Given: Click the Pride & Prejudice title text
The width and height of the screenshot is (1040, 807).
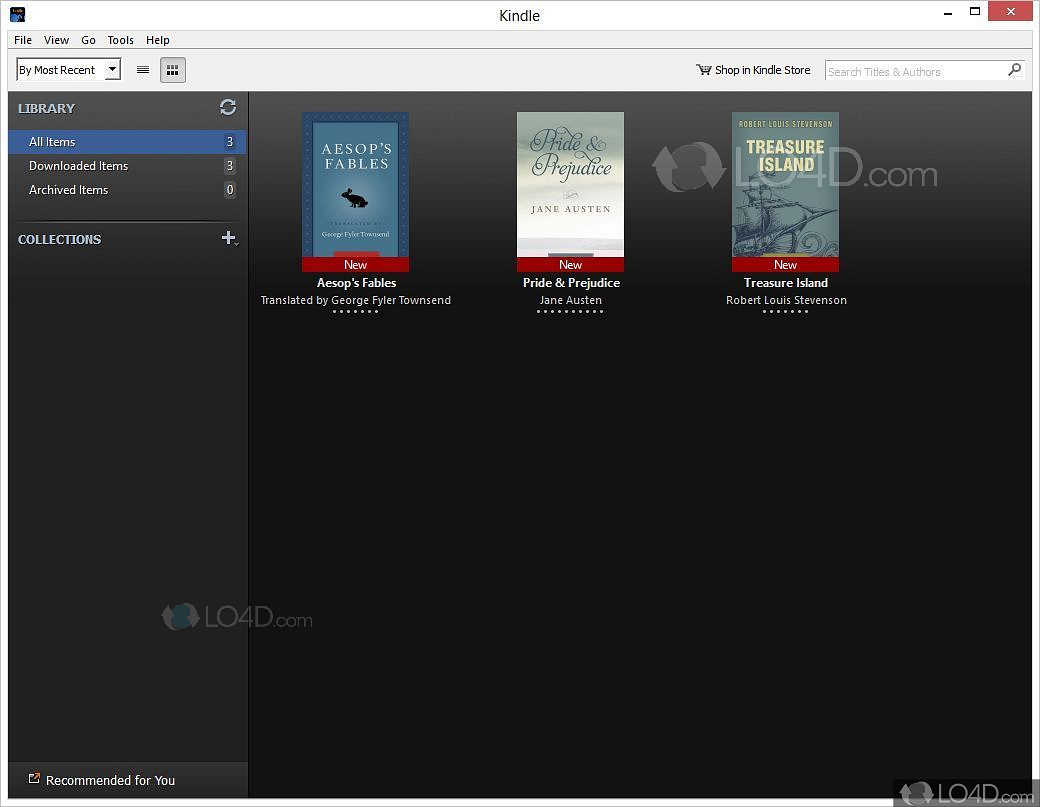Looking at the screenshot, I should pos(571,282).
